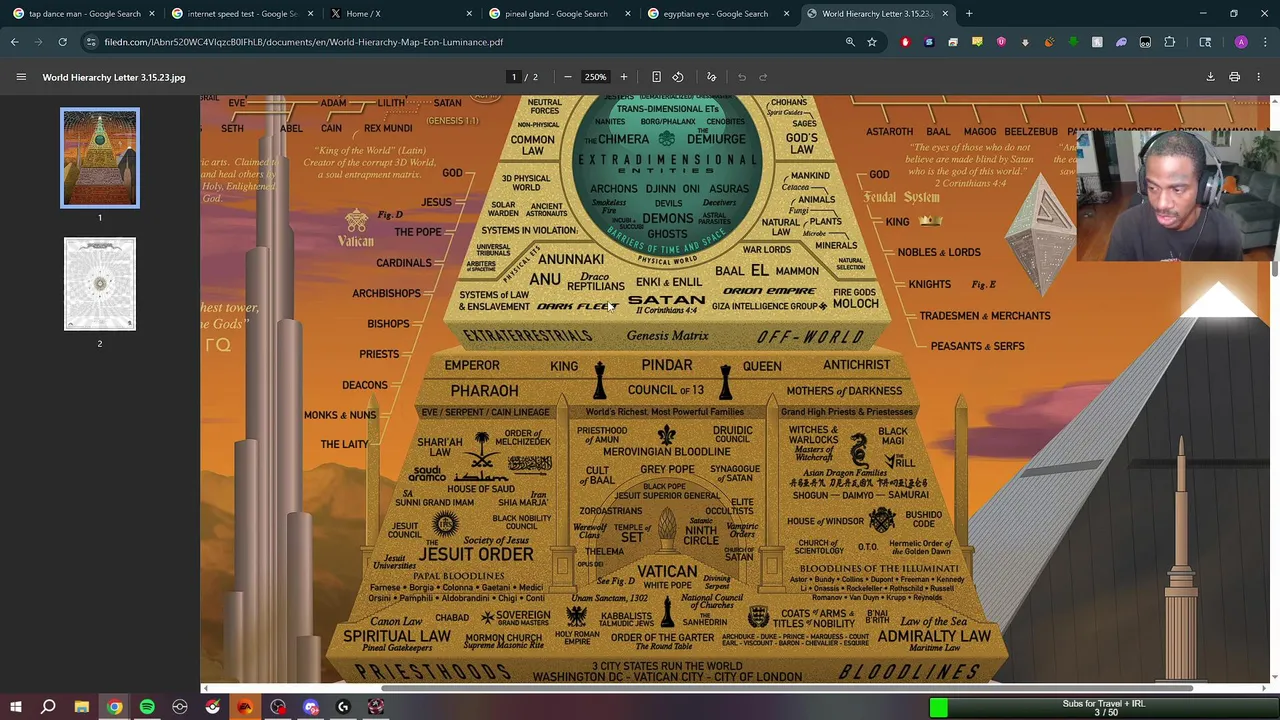Open the site information icon in address bar
The image size is (1280, 720).
click(x=91, y=42)
